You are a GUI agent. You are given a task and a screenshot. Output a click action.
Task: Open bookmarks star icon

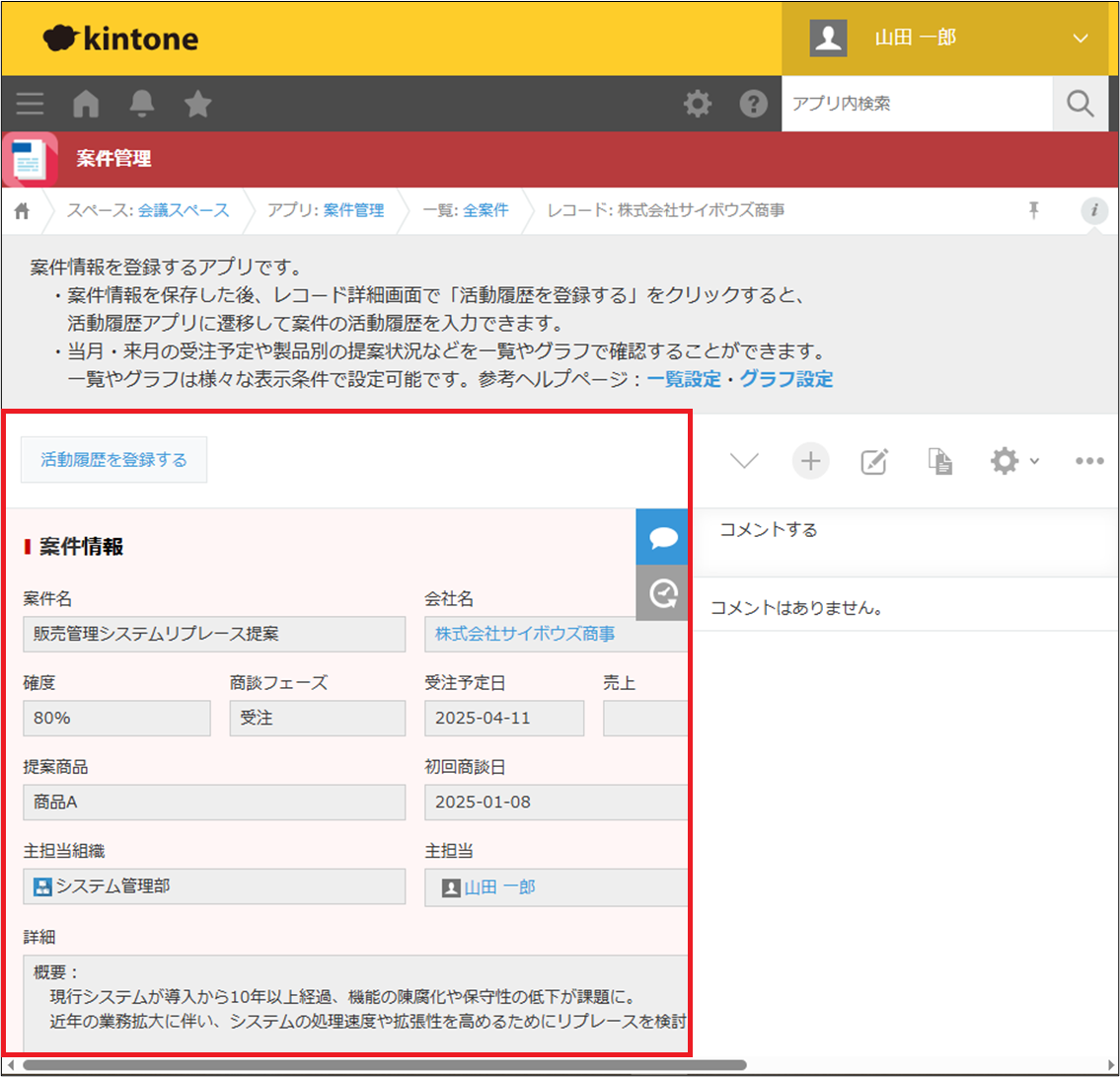coord(198,104)
